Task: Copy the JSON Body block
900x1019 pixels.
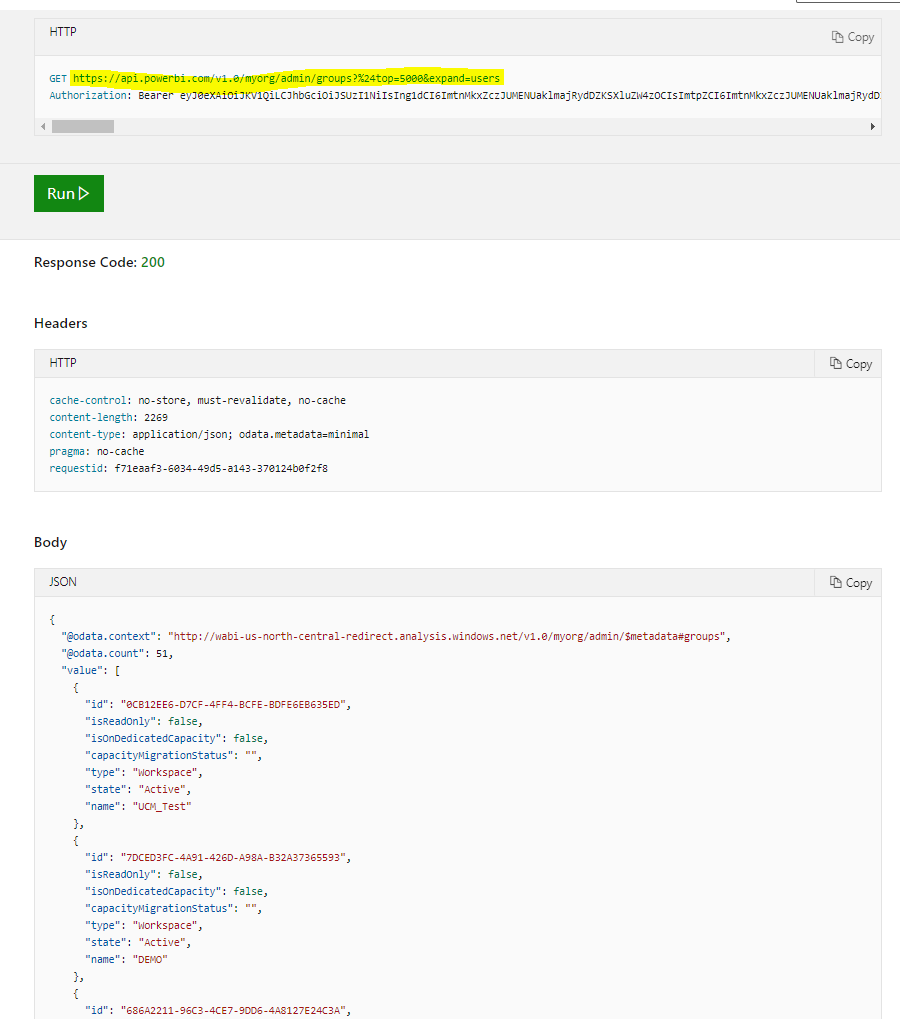Action: click(851, 583)
